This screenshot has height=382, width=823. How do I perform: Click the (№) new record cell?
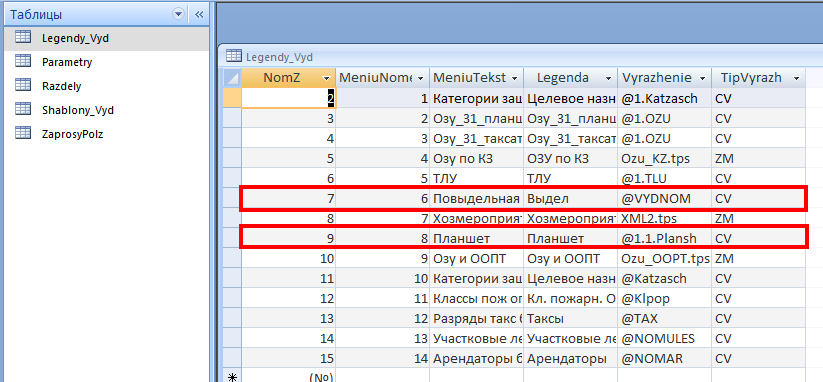[289, 376]
